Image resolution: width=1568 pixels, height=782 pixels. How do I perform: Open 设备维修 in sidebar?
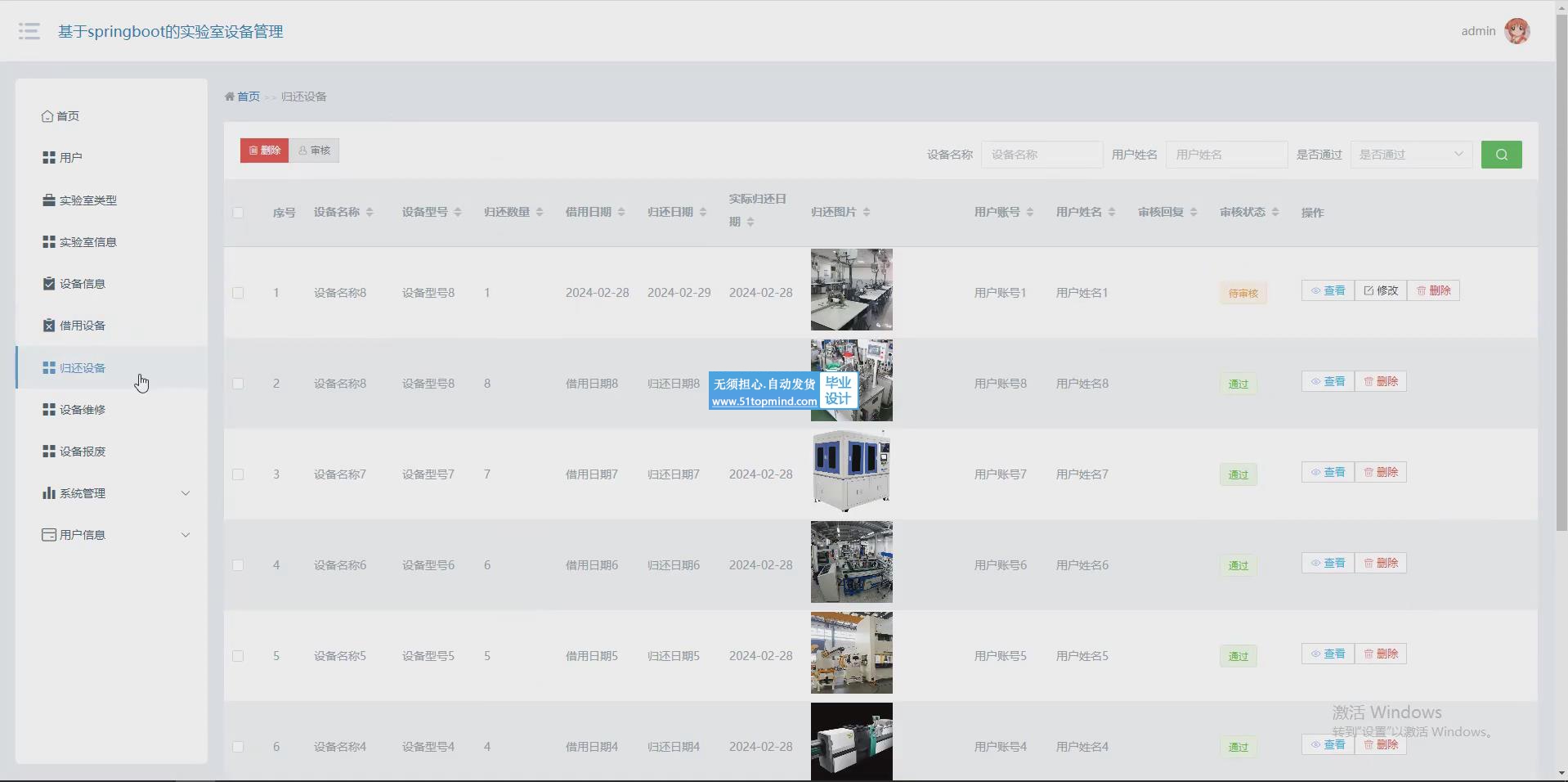pos(112,410)
